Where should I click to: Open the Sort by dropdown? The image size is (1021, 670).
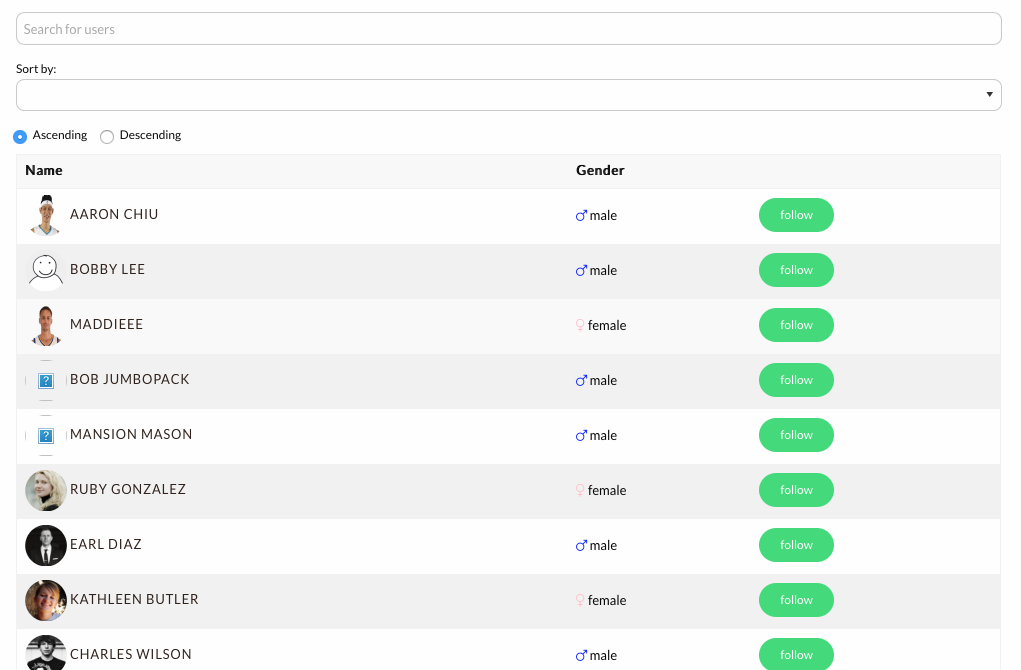pyautogui.click(x=509, y=95)
